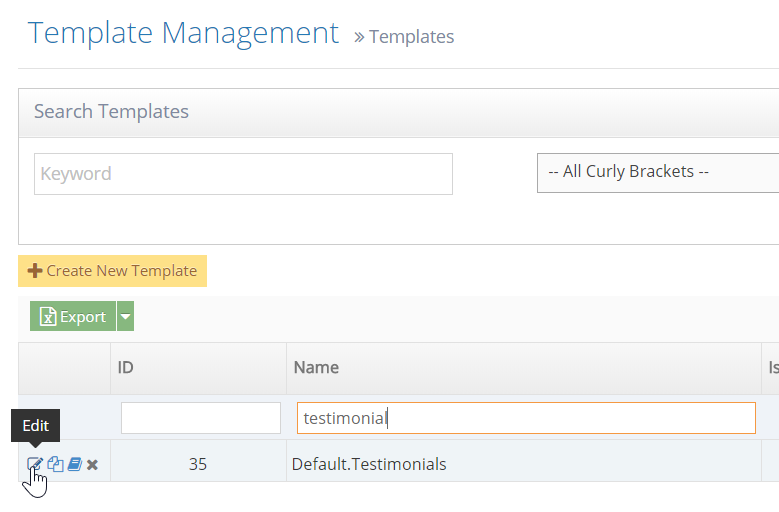Expand the Export dropdown arrow
The width and height of the screenshot is (779, 512).
[125, 317]
